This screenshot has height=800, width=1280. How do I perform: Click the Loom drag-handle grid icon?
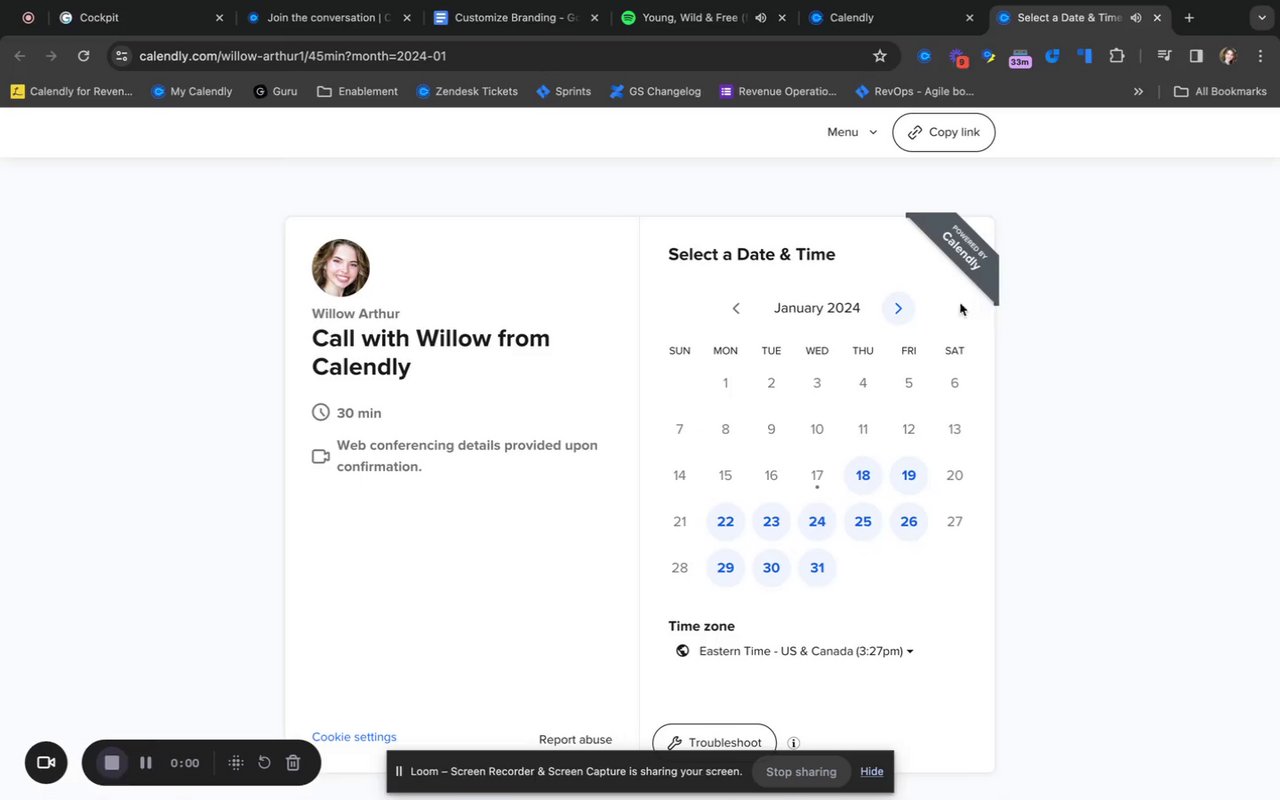tap(236, 763)
